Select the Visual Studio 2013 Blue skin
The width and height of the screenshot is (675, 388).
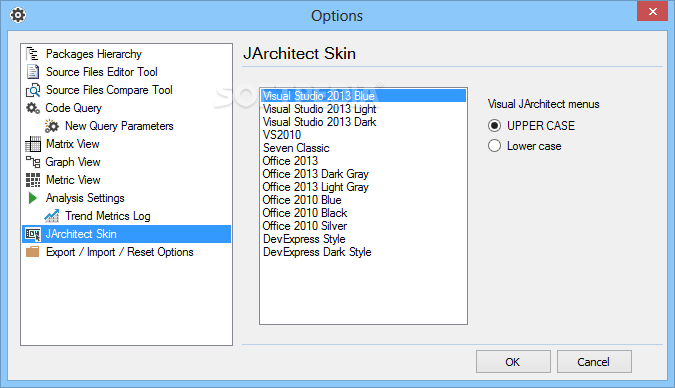363,96
